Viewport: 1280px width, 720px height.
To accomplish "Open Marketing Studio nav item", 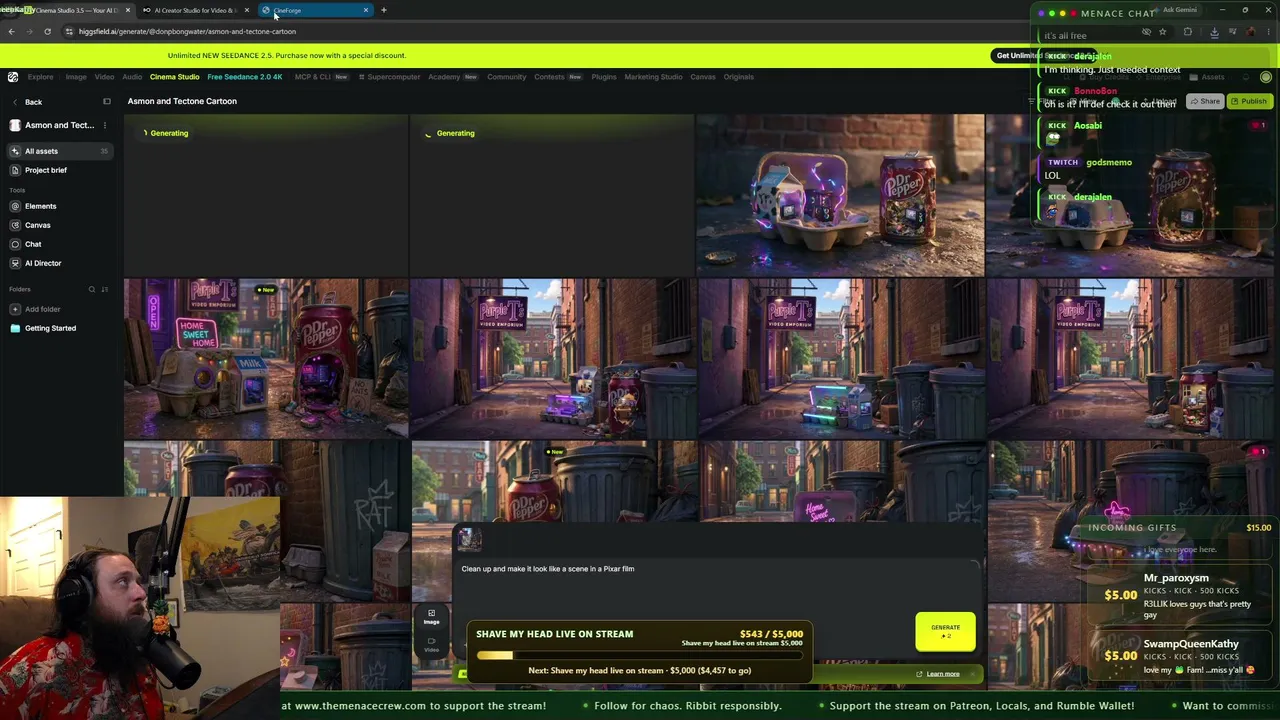I will [653, 77].
